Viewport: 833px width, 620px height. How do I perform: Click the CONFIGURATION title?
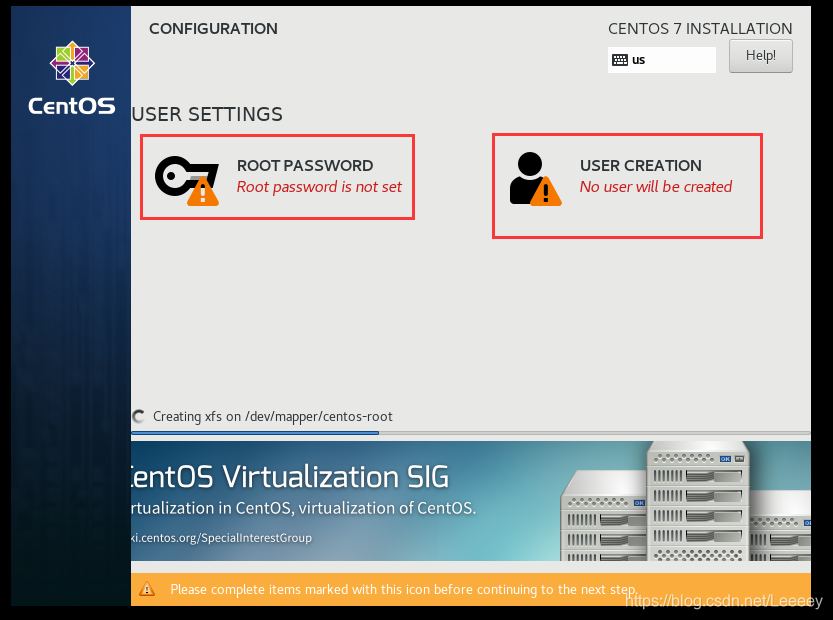coord(213,29)
